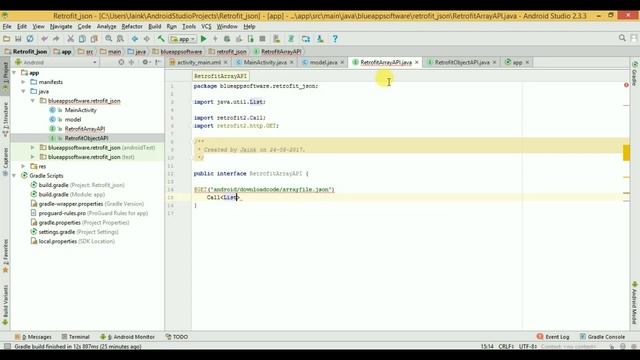The width and height of the screenshot is (640, 360).
Task: Click red error indicator atop editor's right stripe
Action: click(626, 85)
